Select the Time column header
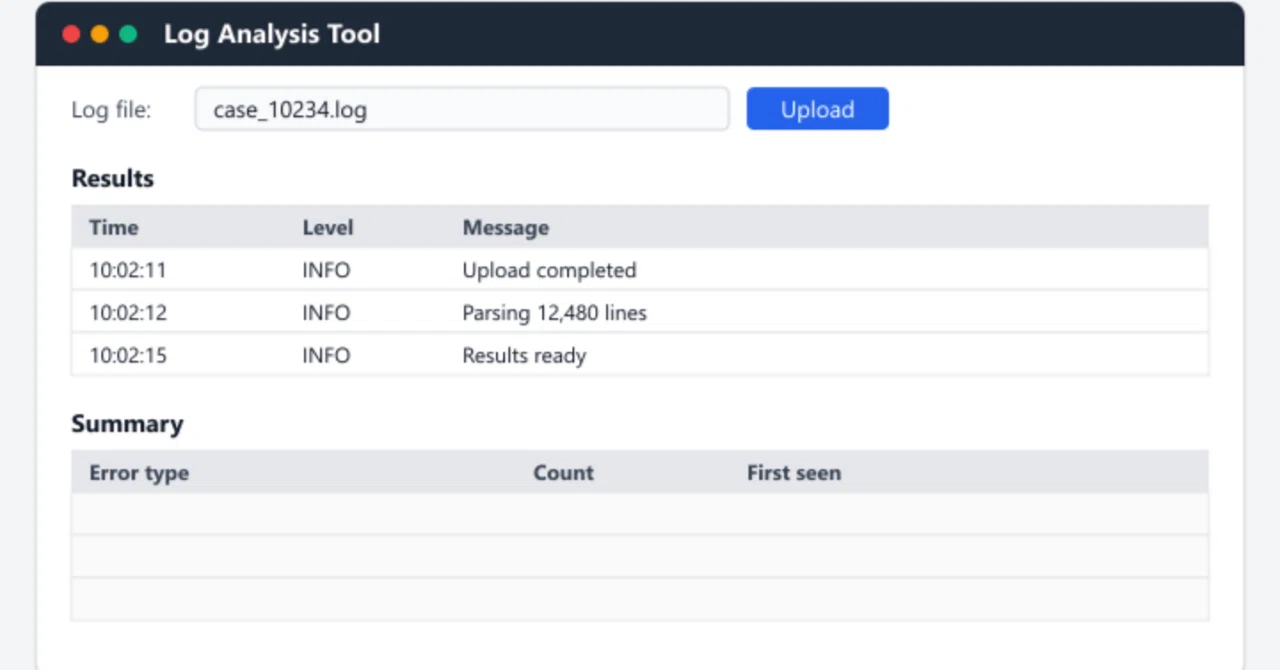This screenshot has height=670, width=1280. pos(114,227)
